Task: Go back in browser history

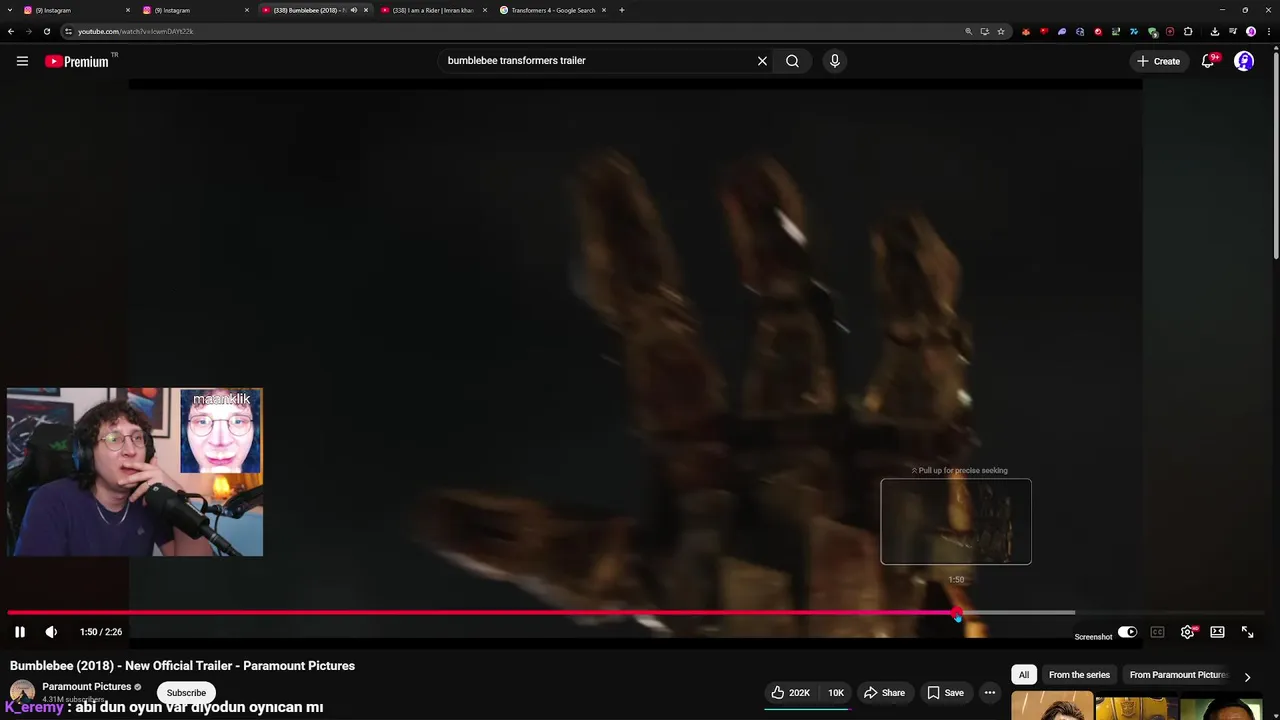Action: pos(11,31)
